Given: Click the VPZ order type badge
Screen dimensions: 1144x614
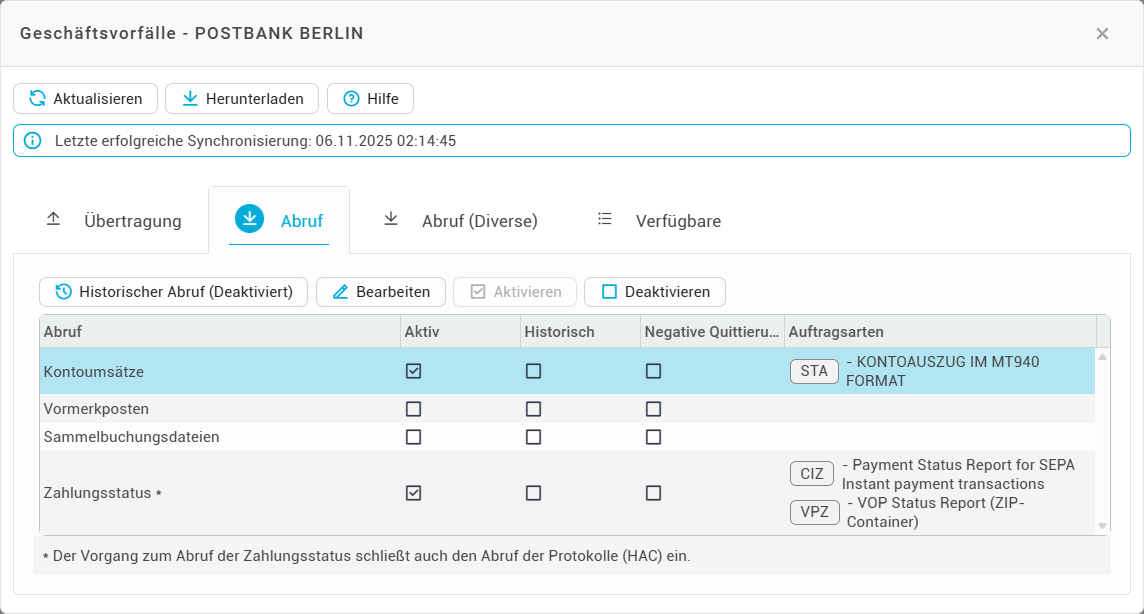Looking at the screenshot, I should (x=815, y=512).
